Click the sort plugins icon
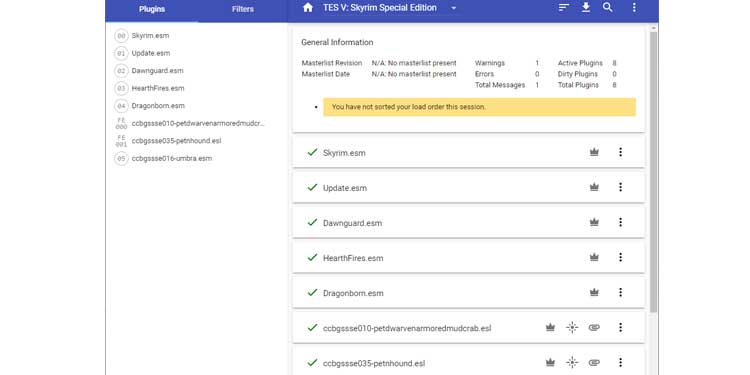The width and height of the screenshot is (750, 375). 564,8
